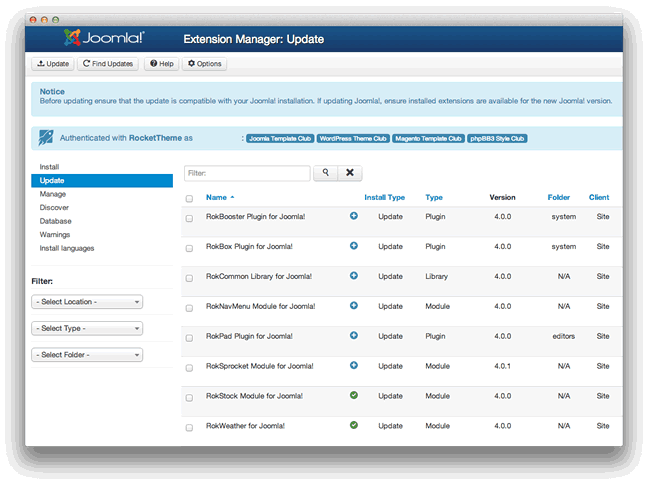Click the RocketTheme text in authentication bar
648x485 pixels.
click(x=155, y=138)
